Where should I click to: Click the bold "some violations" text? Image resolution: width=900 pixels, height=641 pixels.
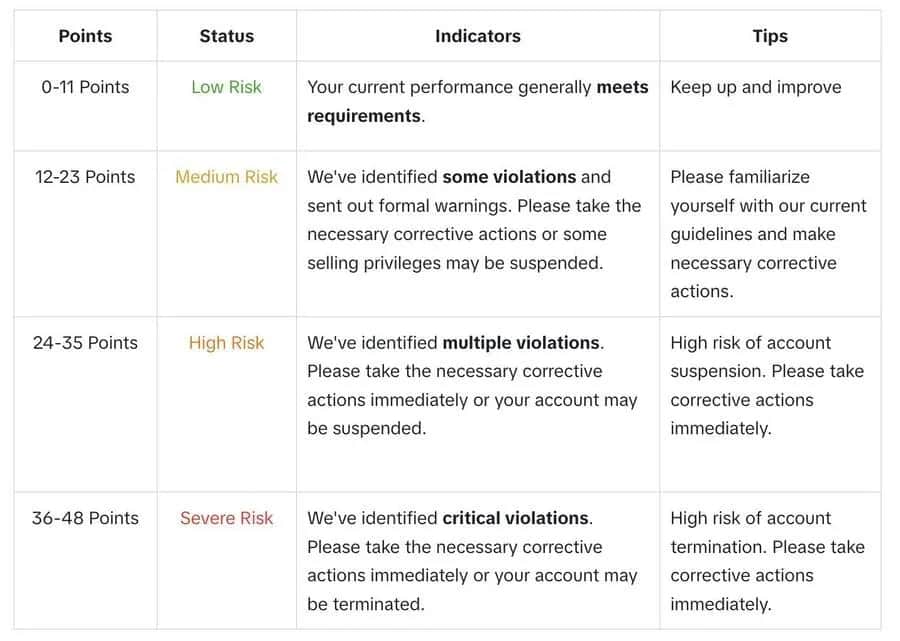tap(508, 177)
